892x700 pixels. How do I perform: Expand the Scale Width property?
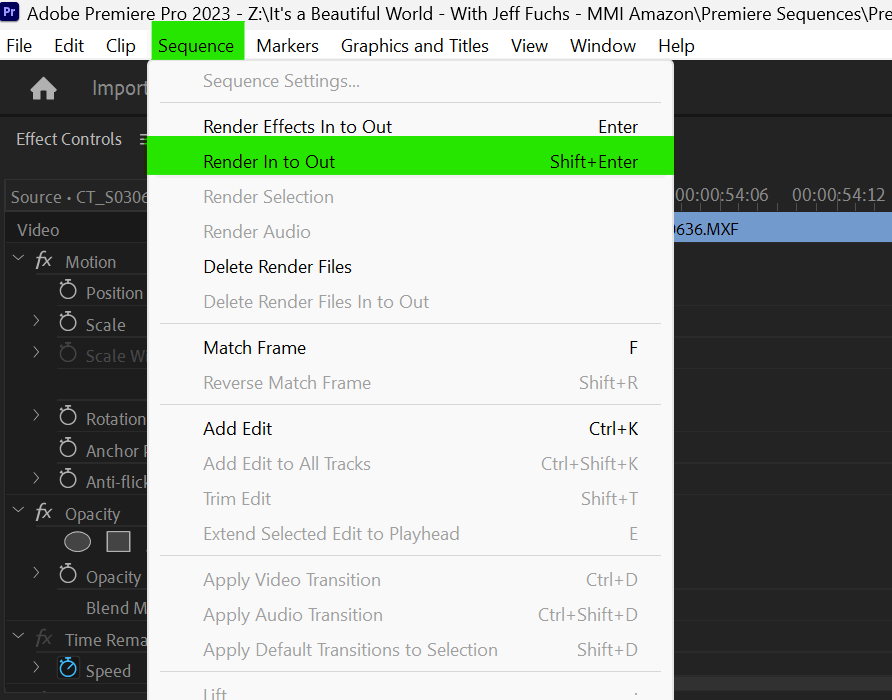(36, 352)
